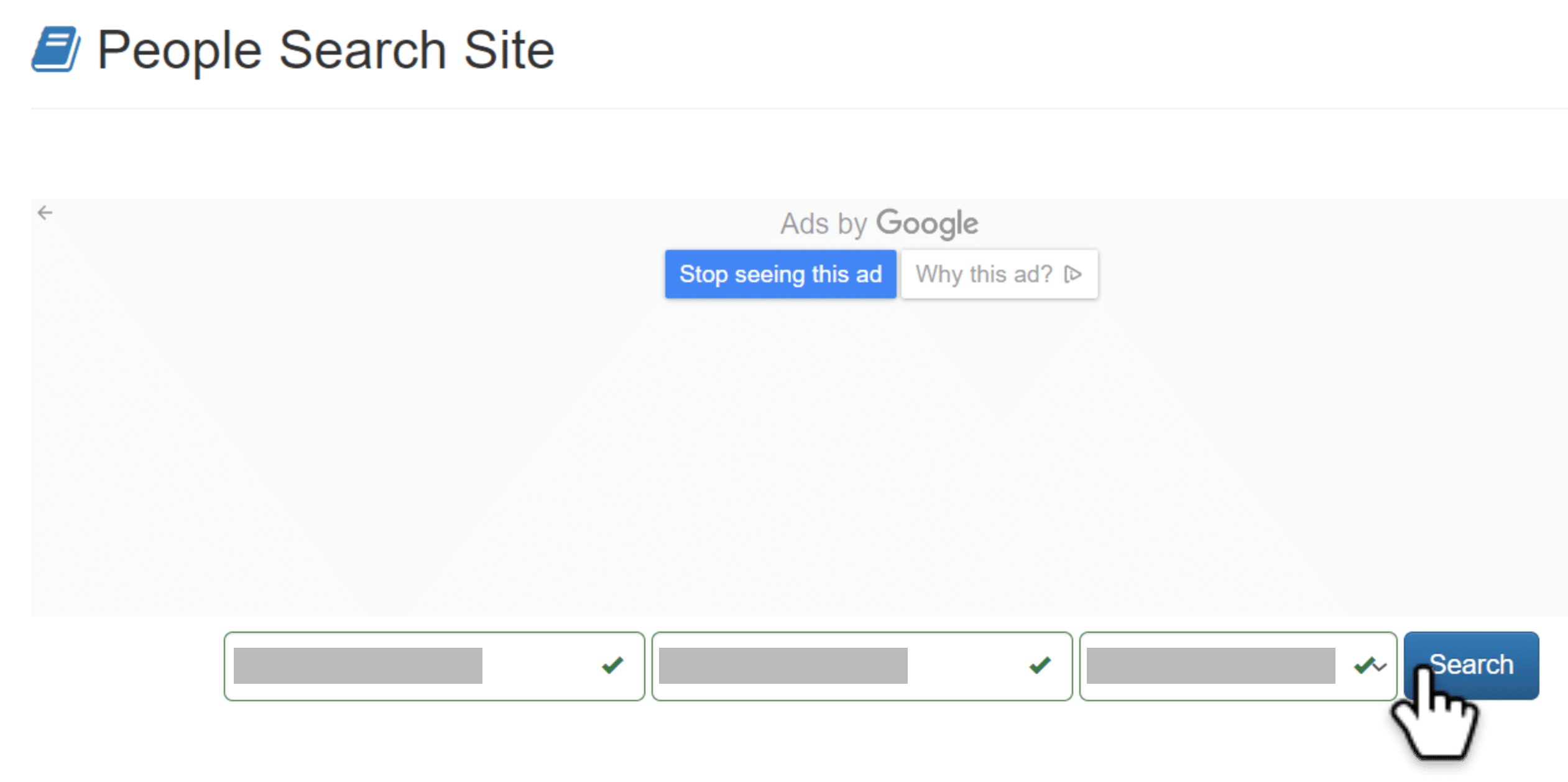1568x782 pixels.
Task: Click the first search input field
Action: pyautogui.click(x=434, y=666)
